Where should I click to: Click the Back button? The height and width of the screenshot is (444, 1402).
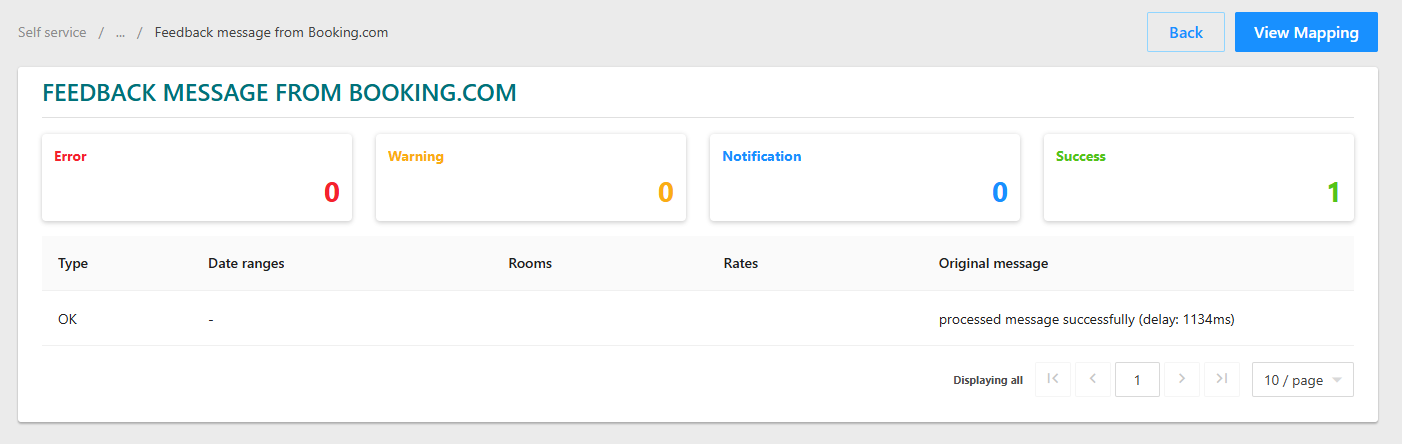tap(1185, 32)
